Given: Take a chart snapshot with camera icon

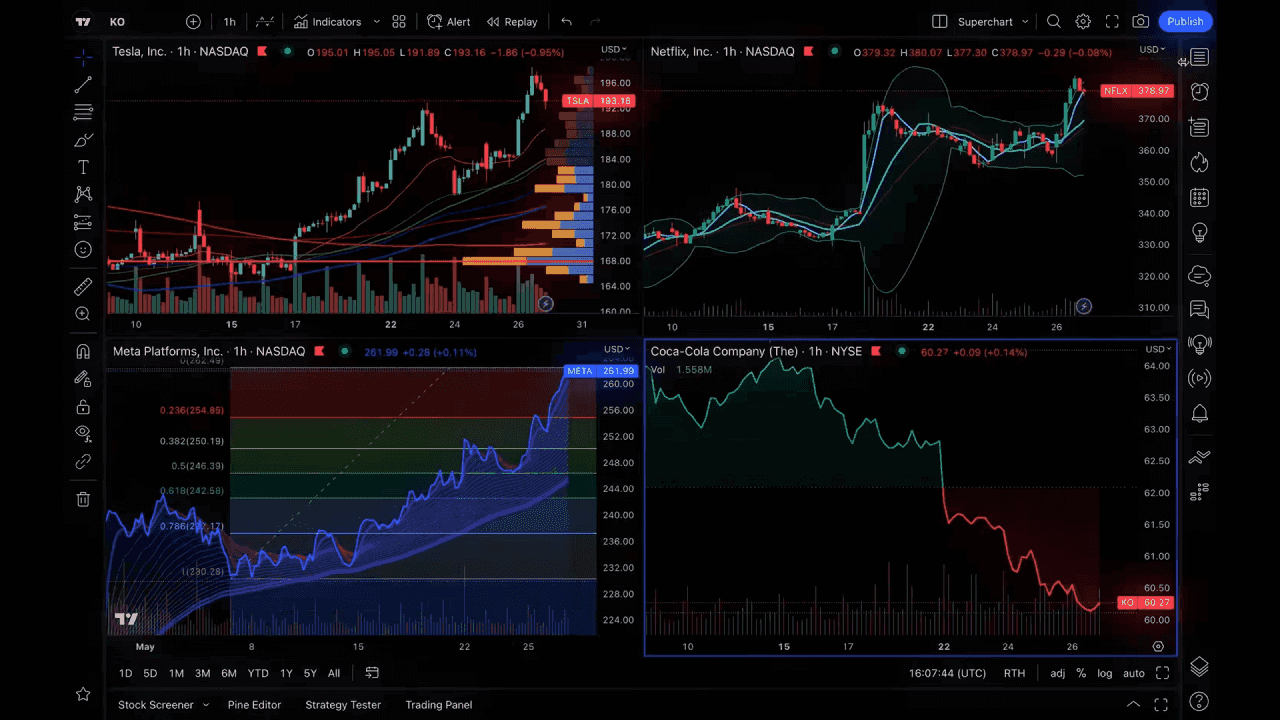Looking at the screenshot, I should pos(1140,22).
